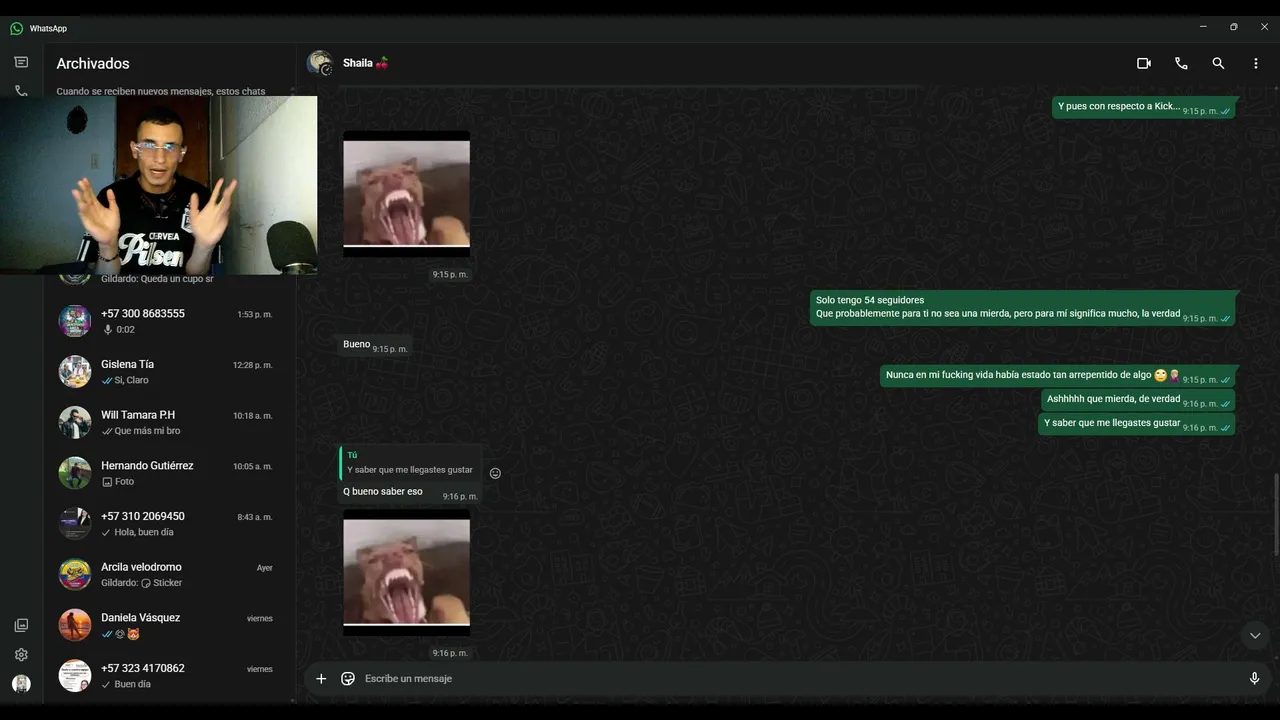
Task: Click the 'Nunca en mi fucking vida' message
Action: pos(1060,376)
